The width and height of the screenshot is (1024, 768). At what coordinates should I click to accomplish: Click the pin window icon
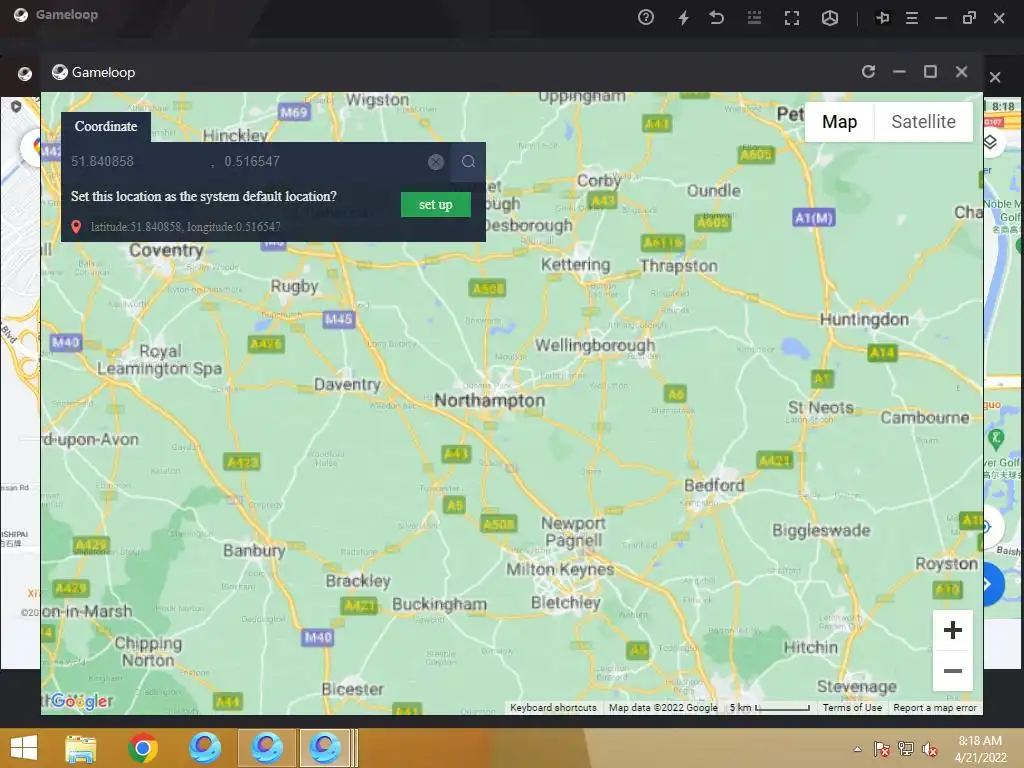coord(882,18)
